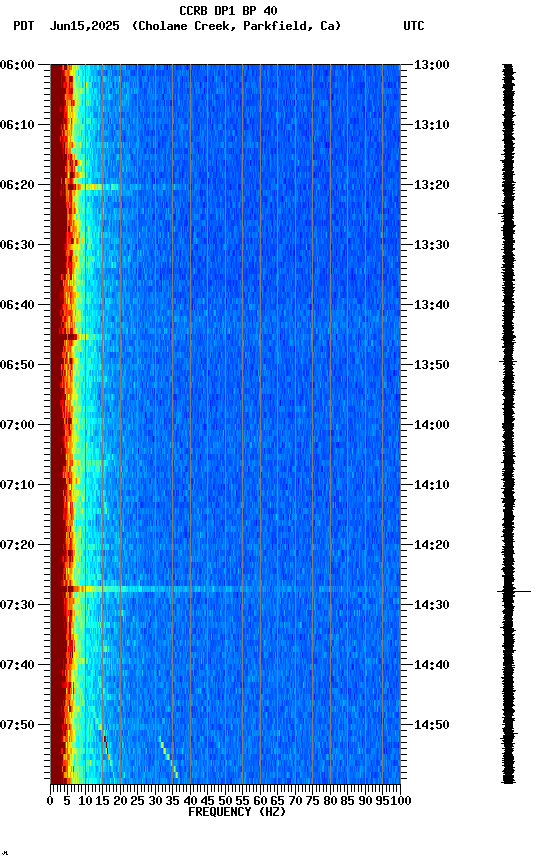Click the 13:40 UTC time label
552x864 pixels.
[432, 305]
